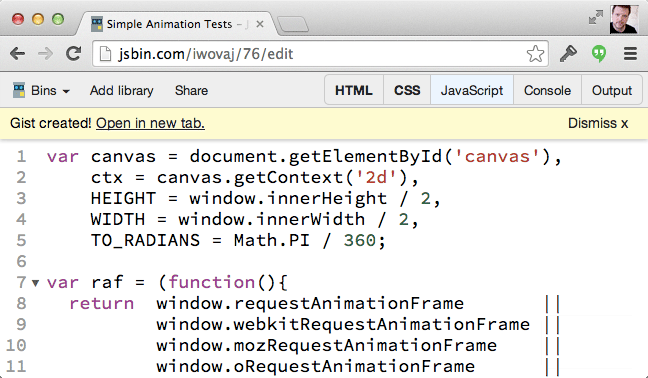Open the Chrome hamburger menu
The height and width of the screenshot is (378, 648).
pyautogui.click(x=630, y=54)
